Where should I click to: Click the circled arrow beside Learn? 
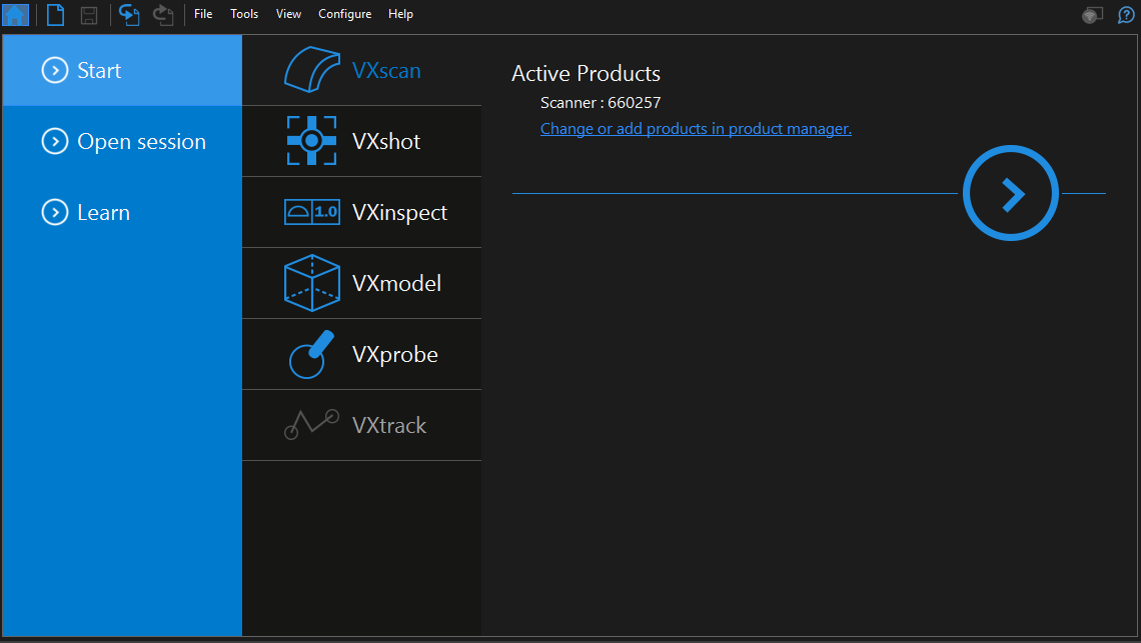pyautogui.click(x=55, y=212)
